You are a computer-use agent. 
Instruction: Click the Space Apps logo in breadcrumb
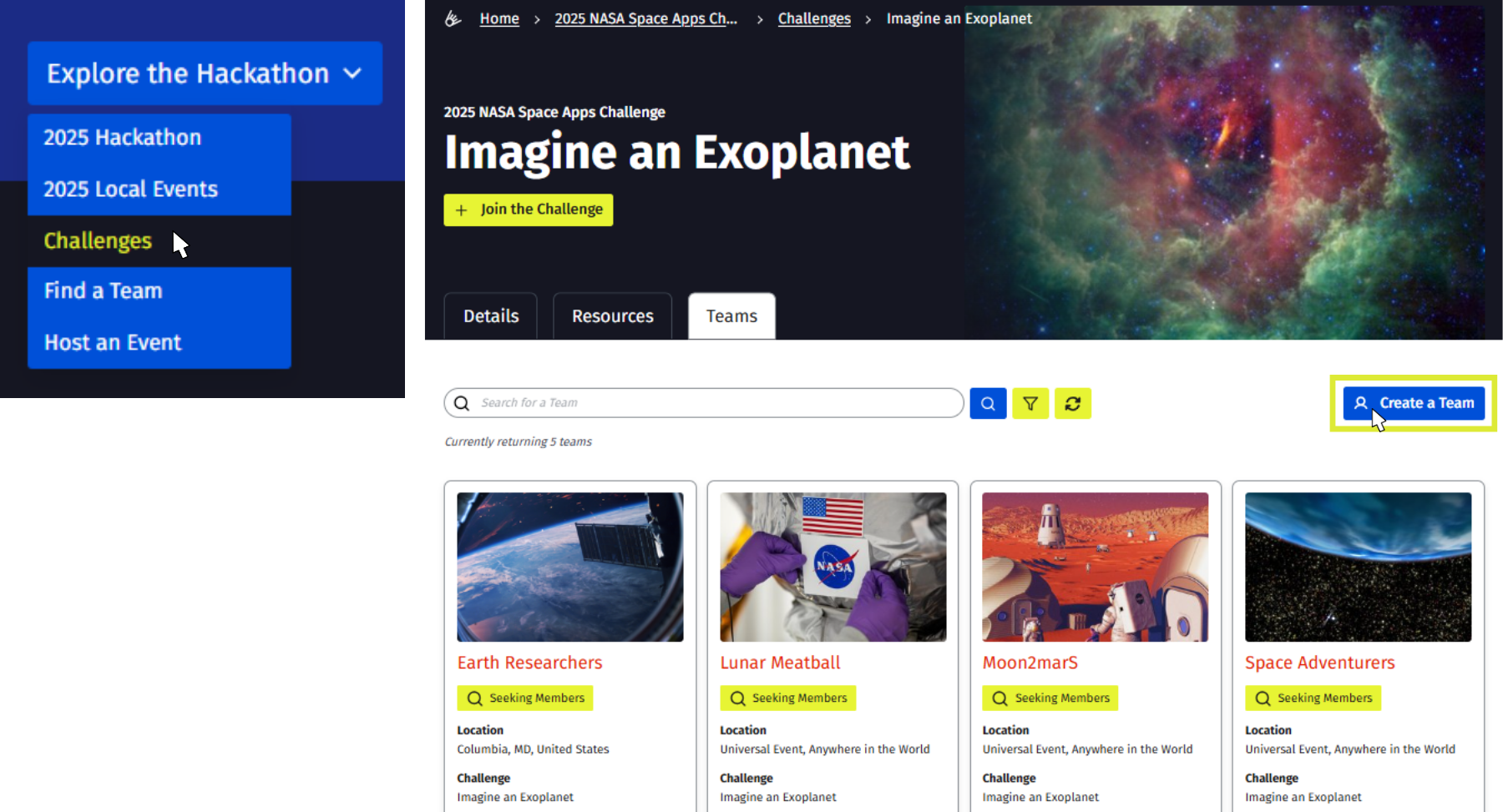[453, 18]
